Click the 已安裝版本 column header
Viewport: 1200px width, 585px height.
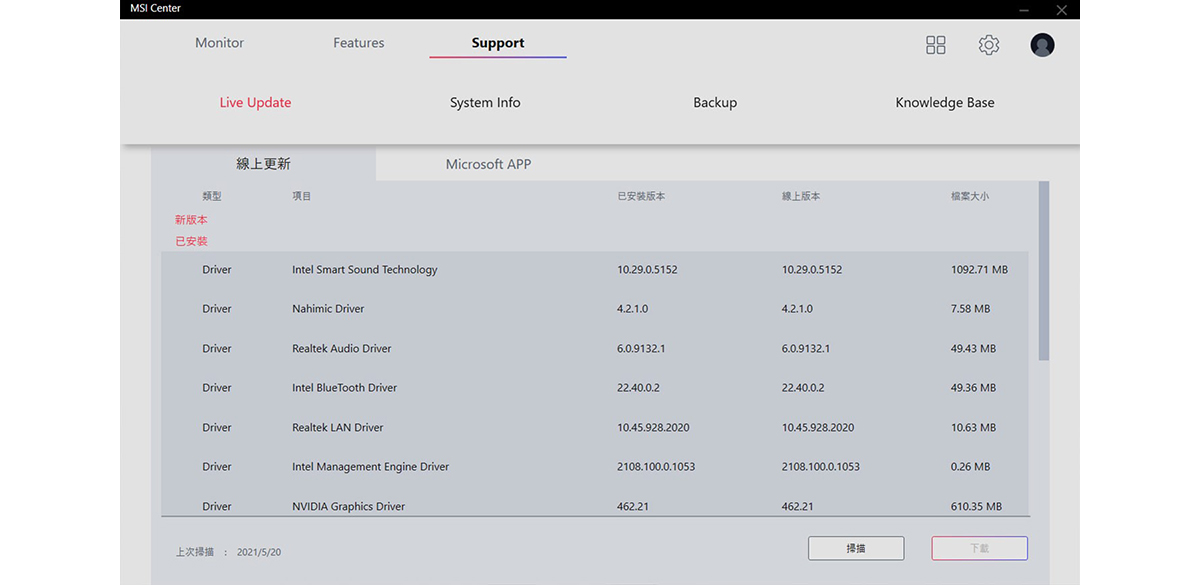coord(641,196)
